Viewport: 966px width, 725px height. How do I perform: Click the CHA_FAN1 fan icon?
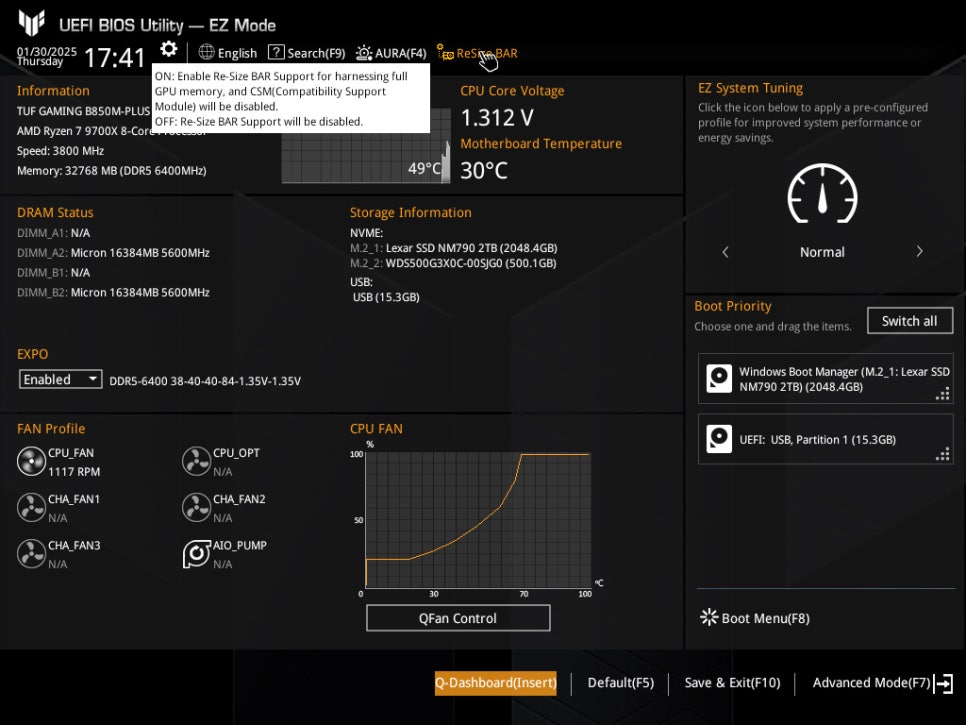tap(31, 508)
